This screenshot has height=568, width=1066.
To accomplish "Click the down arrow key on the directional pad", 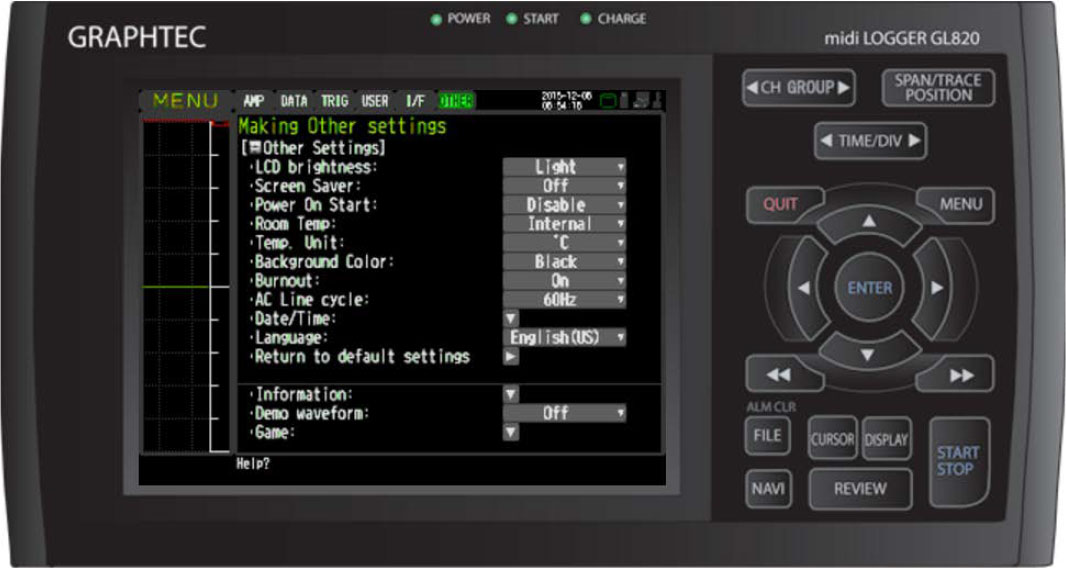I will (x=867, y=354).
